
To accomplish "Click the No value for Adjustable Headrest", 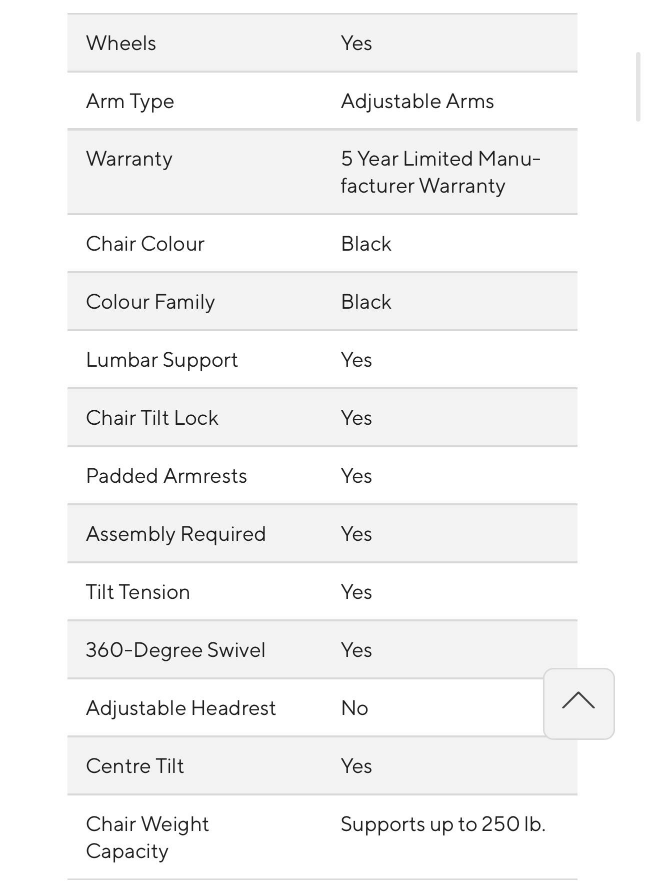I will click(354, 708).
